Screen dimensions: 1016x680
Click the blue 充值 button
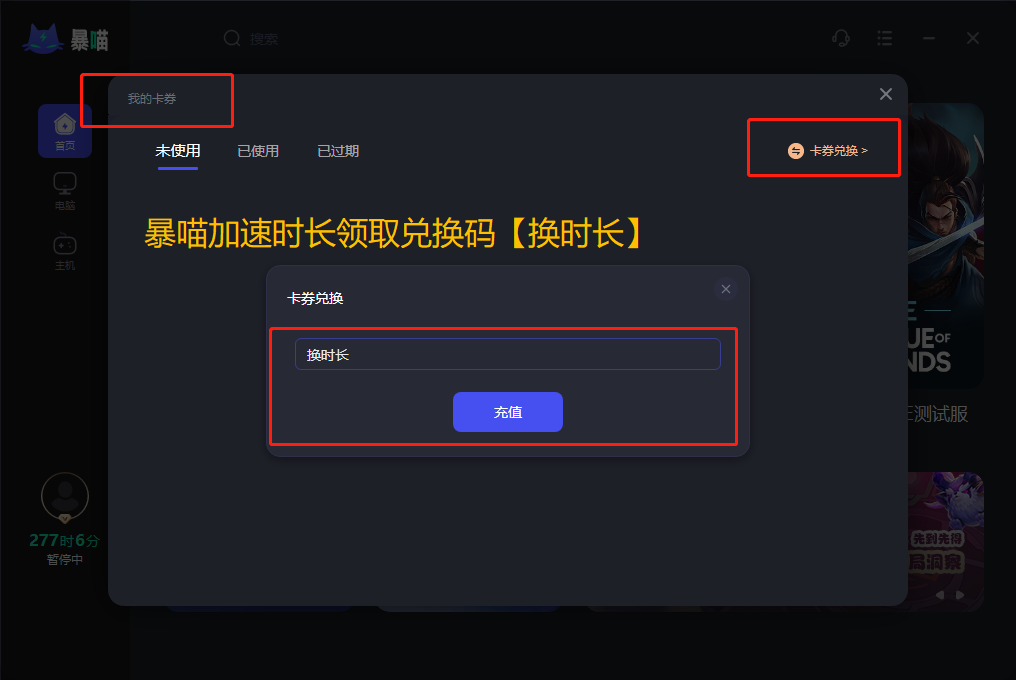(508, 412)
